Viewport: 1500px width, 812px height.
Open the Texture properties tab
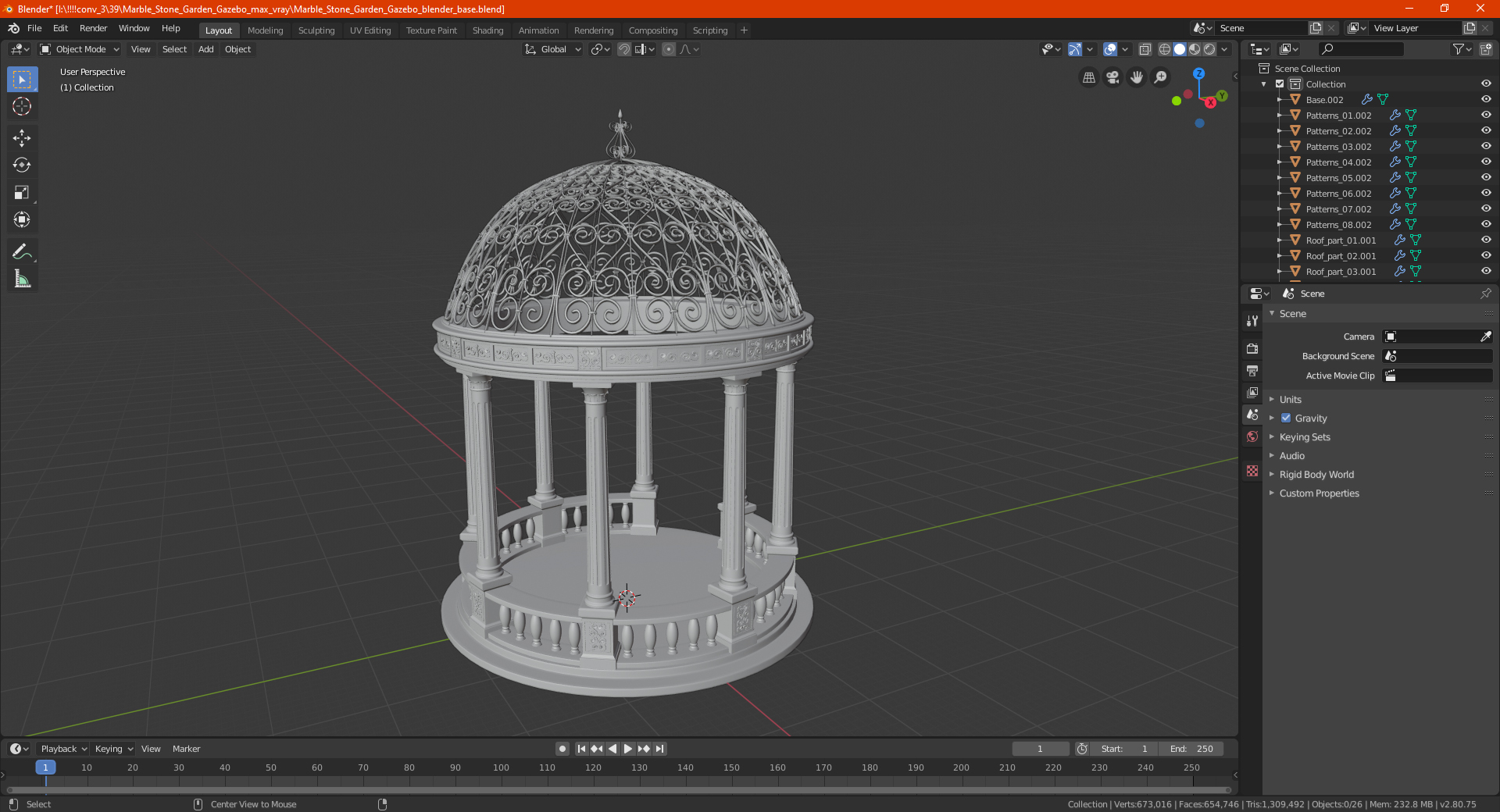(1252, 471)
